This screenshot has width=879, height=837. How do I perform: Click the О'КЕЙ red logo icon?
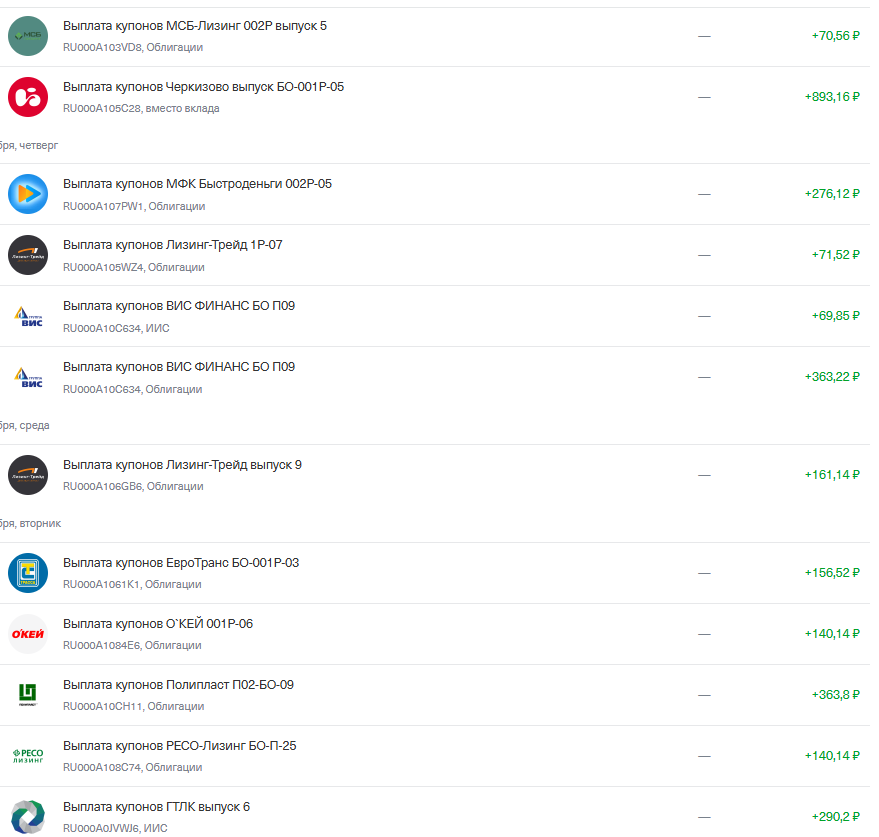click(x=28, y=634)
